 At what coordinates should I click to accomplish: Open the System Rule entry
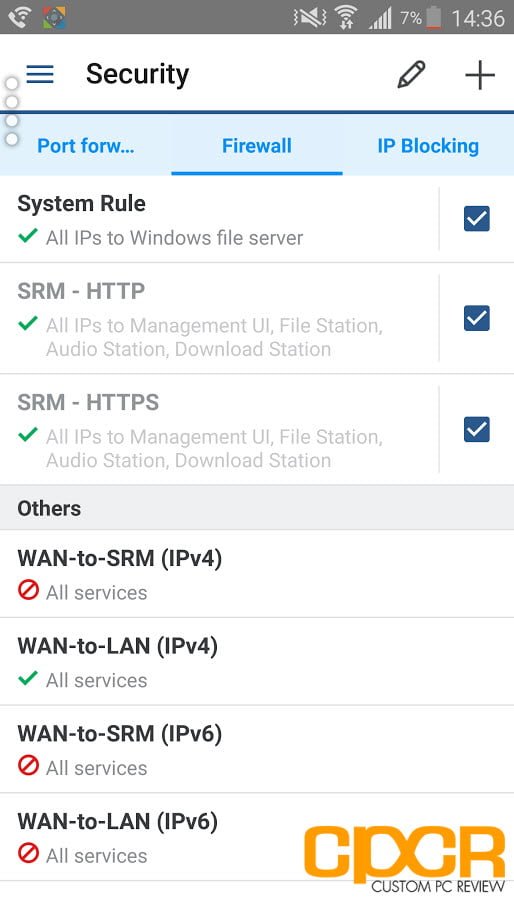(218, 219)
